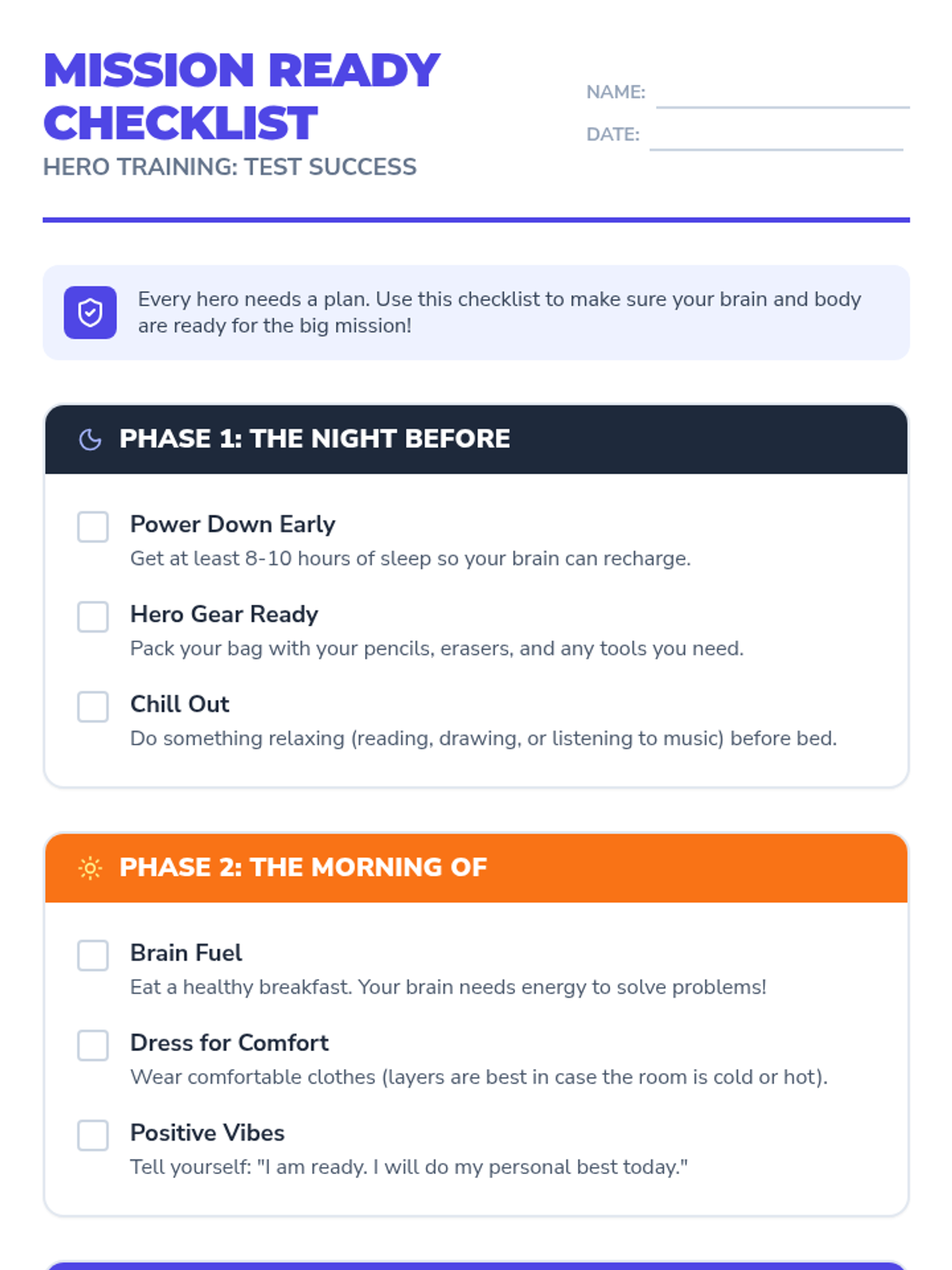Select the Power Down Early item title

pos(232,524)
